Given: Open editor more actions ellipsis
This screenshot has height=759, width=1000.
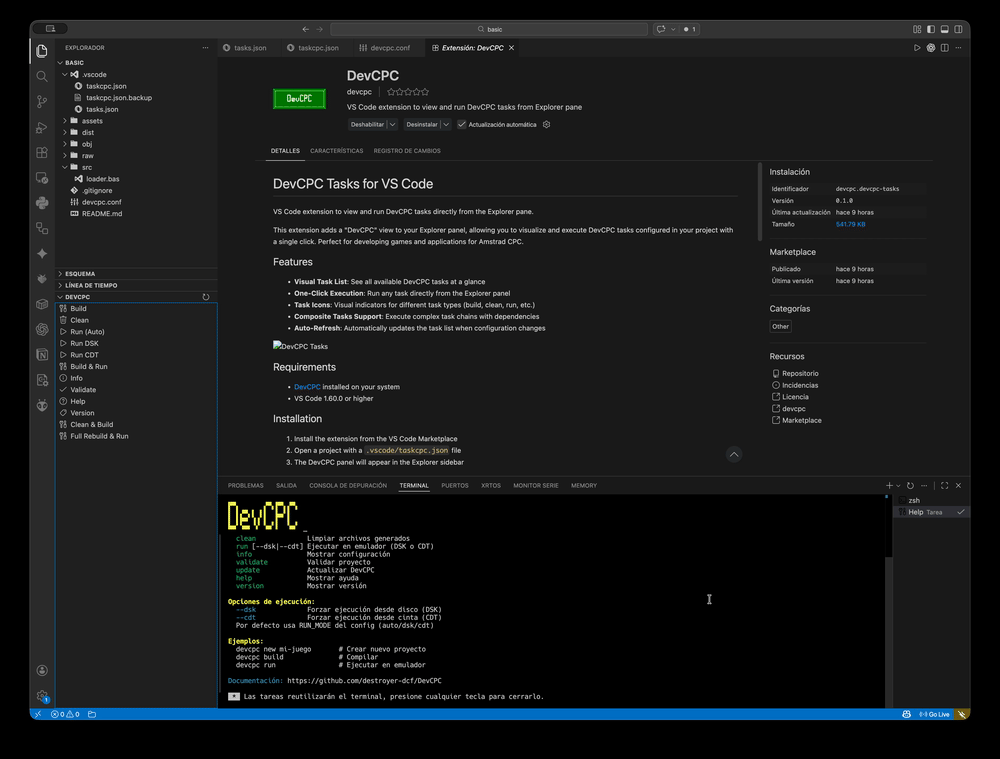Looking at the screenshot, I should 958,48.
